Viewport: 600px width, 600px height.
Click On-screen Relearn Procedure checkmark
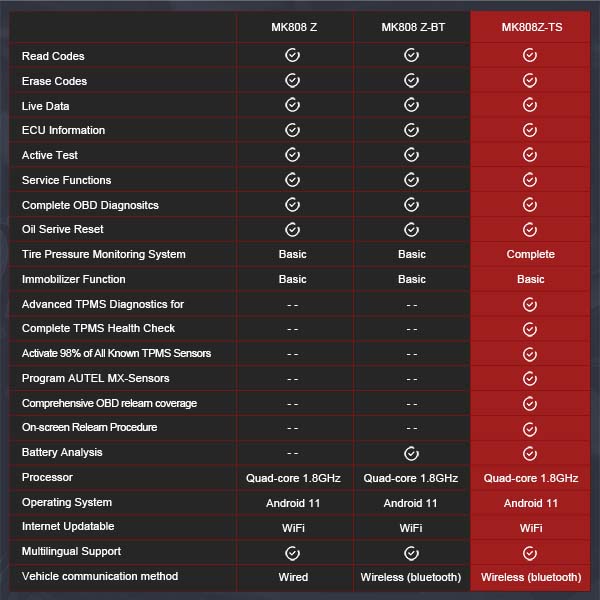[530, 429]
